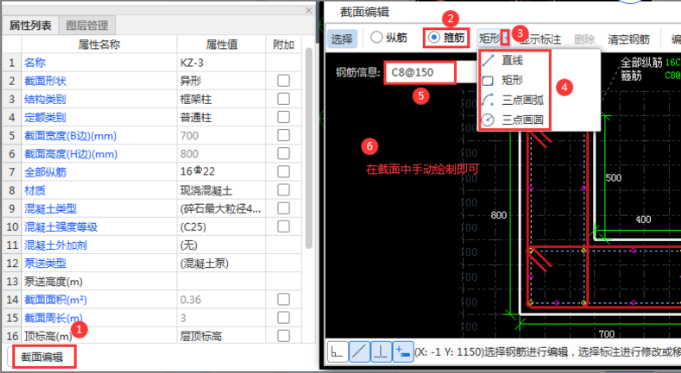Click the 名称 property name link

click(x=35, y=63)
